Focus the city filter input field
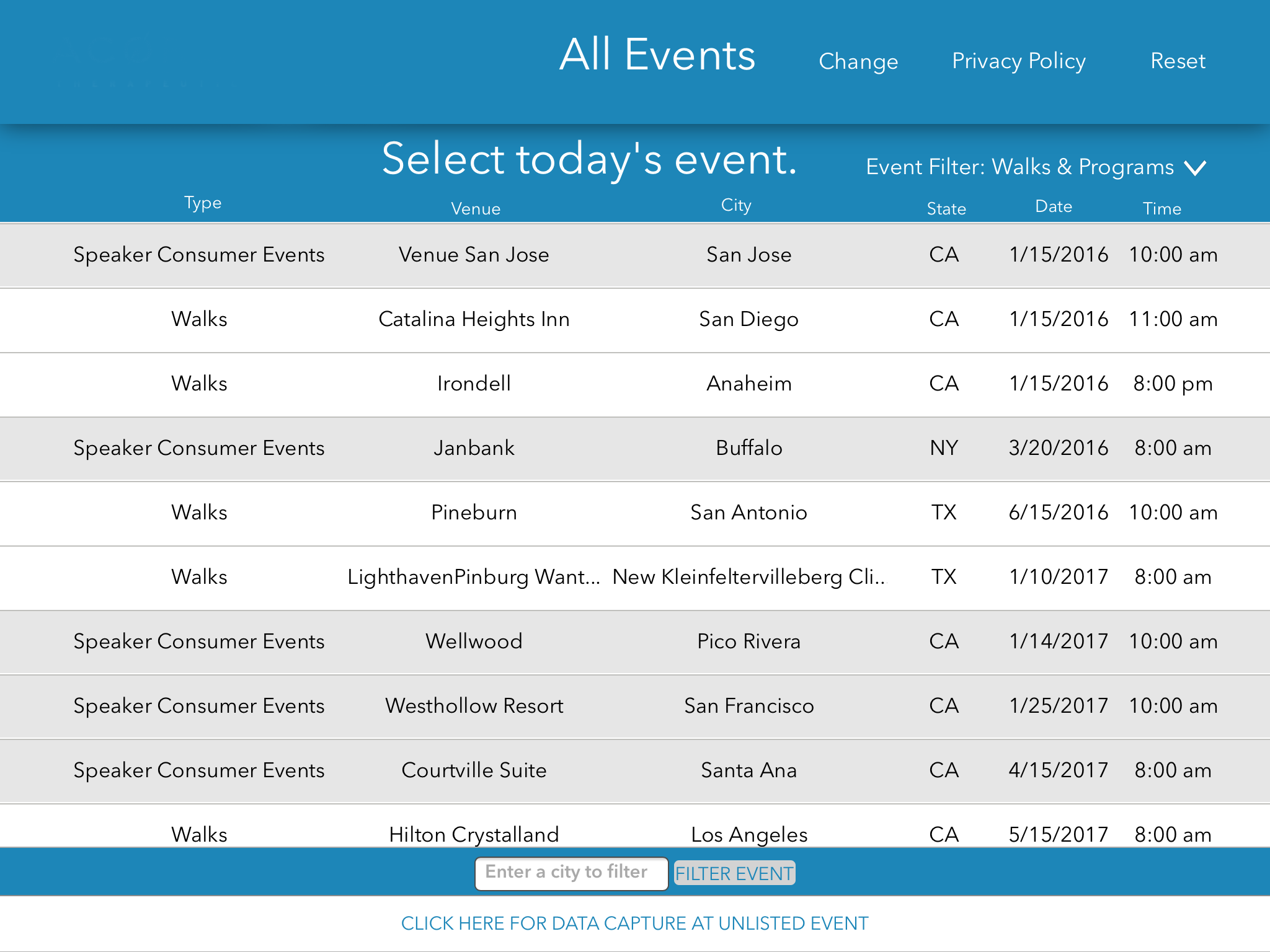 [571, 873]
